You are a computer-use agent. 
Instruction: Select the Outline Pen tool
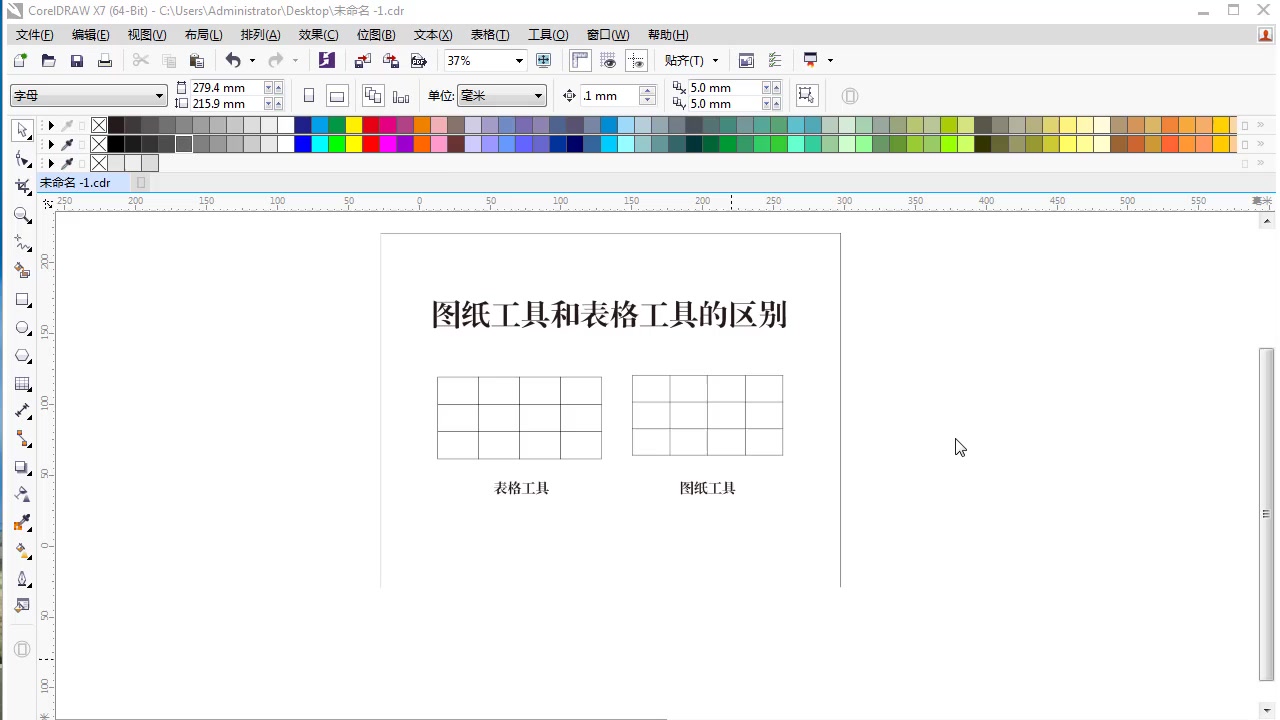(22, 579)
